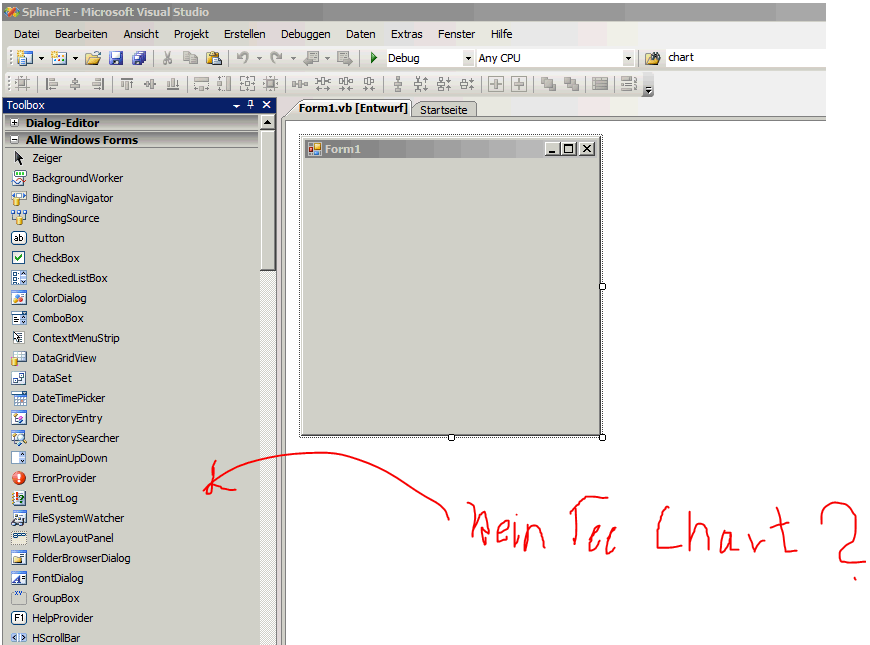Screen dimensions: 870x645
Task: Click the Size to Grid icon
Action: [x=271, y=84]
